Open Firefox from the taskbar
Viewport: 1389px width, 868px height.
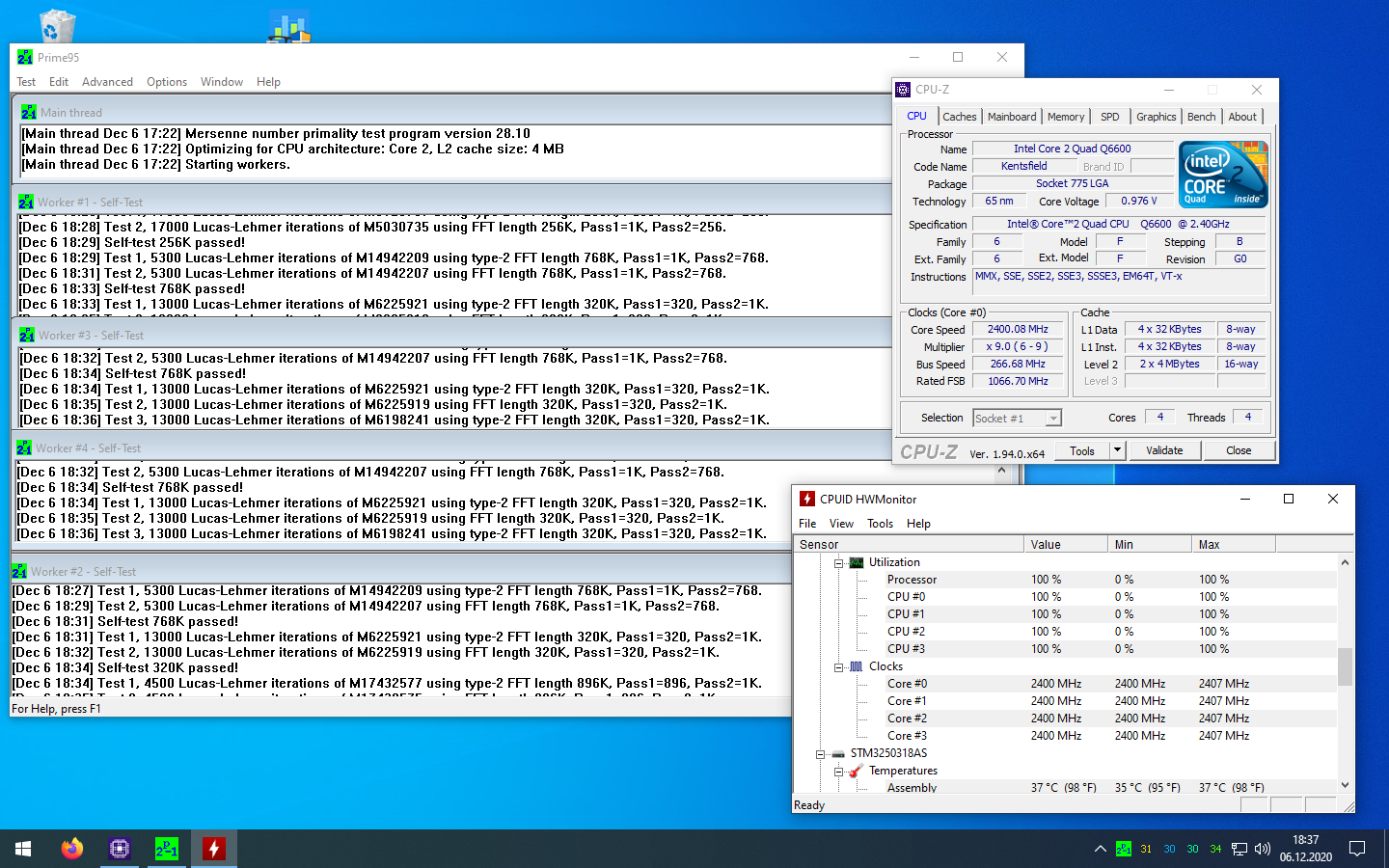pyautogui.click(x=72, y=849)
